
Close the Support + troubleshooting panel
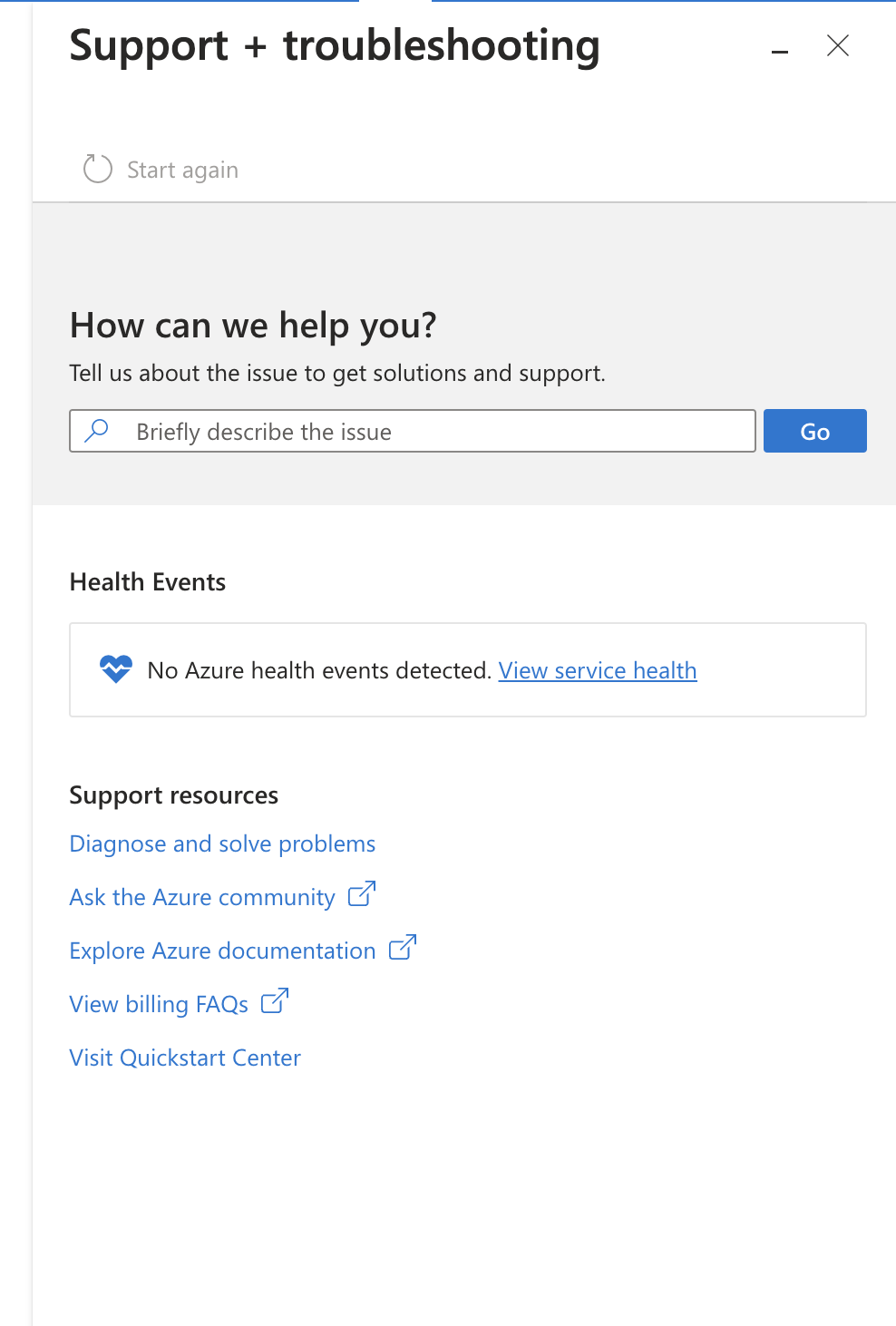tap(837, 45)
